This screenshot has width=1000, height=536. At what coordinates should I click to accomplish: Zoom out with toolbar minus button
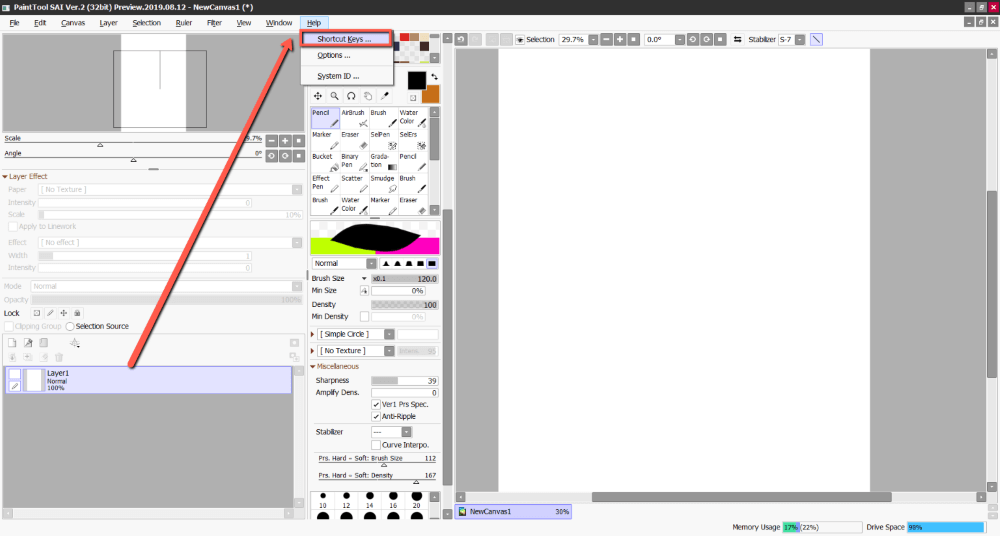[x=606, y=40]
